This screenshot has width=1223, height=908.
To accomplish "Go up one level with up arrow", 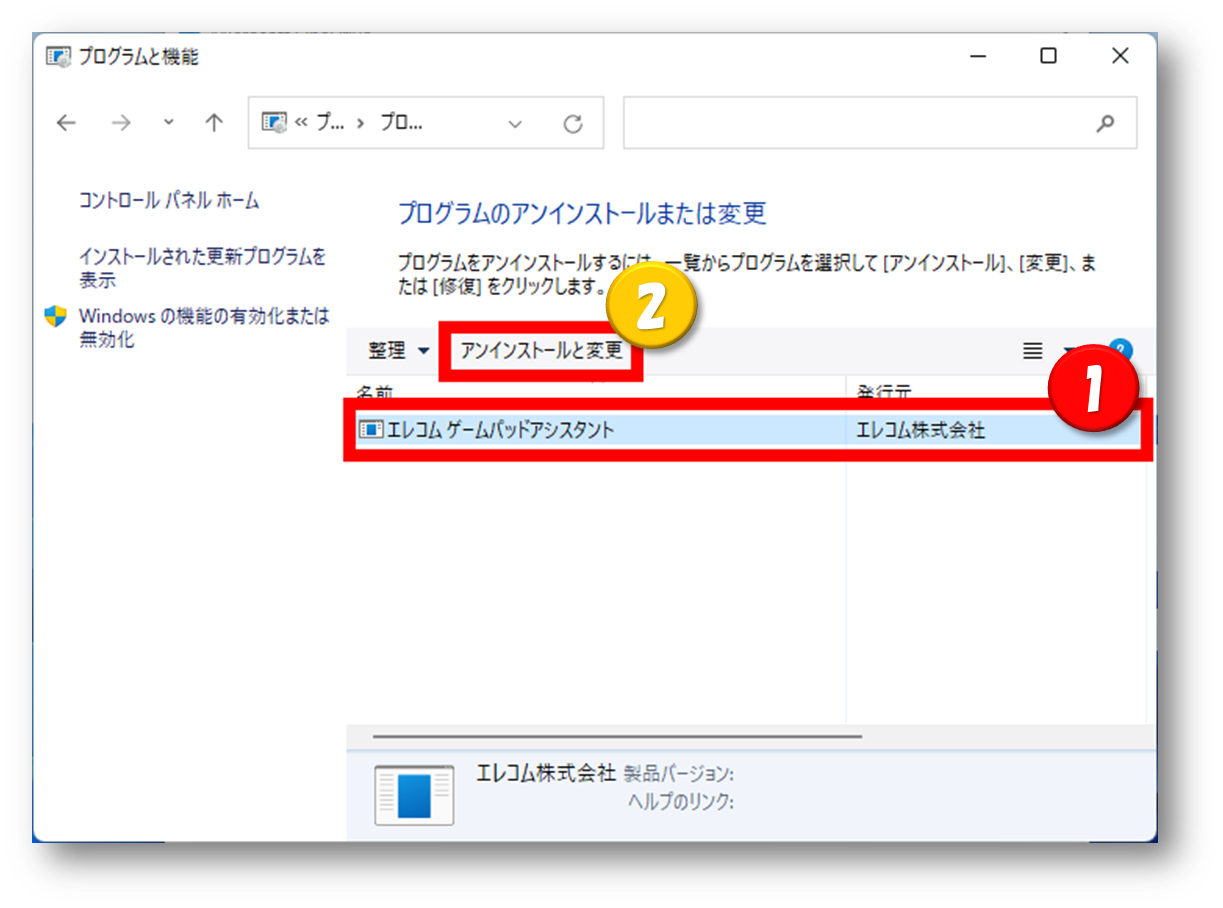I will point(213,123).
